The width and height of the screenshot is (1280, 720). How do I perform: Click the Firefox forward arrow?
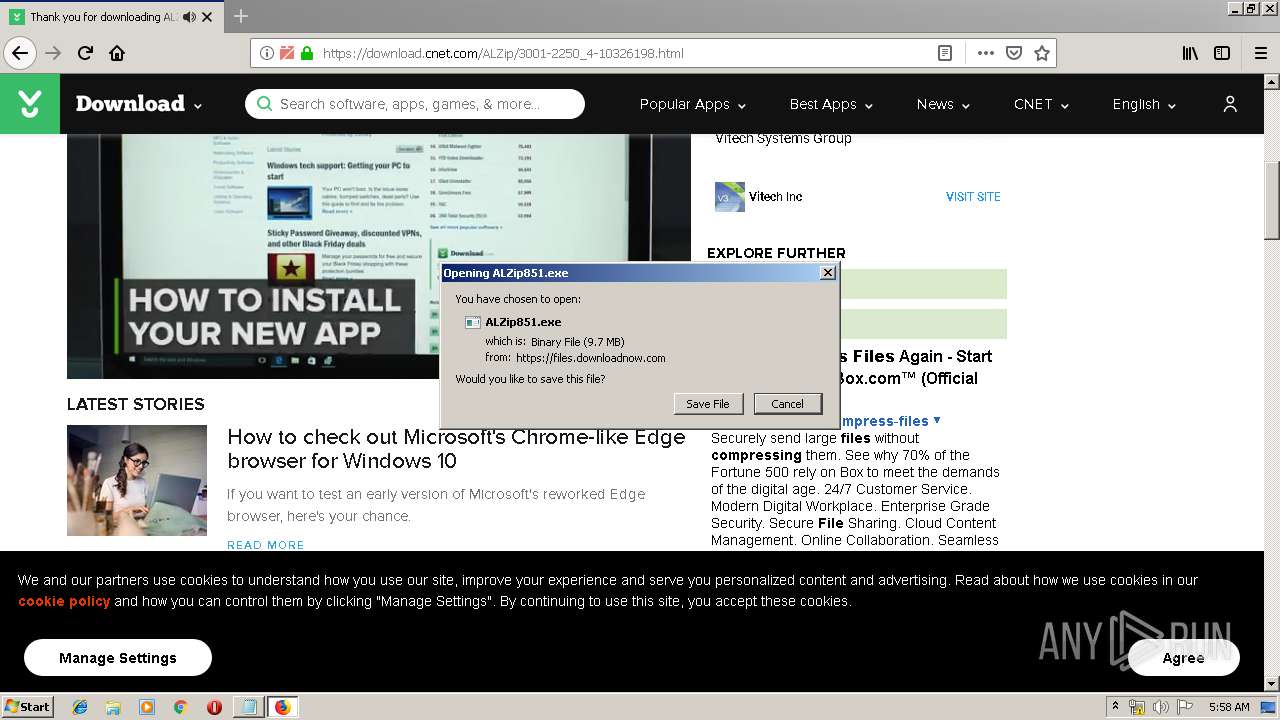point(53,53)
